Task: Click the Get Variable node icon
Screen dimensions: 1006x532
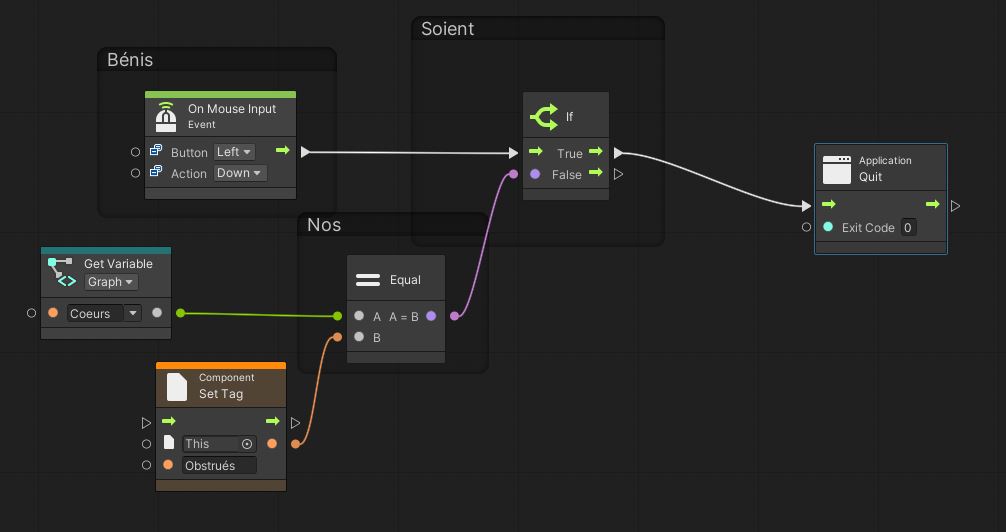Action: (62, 272)
